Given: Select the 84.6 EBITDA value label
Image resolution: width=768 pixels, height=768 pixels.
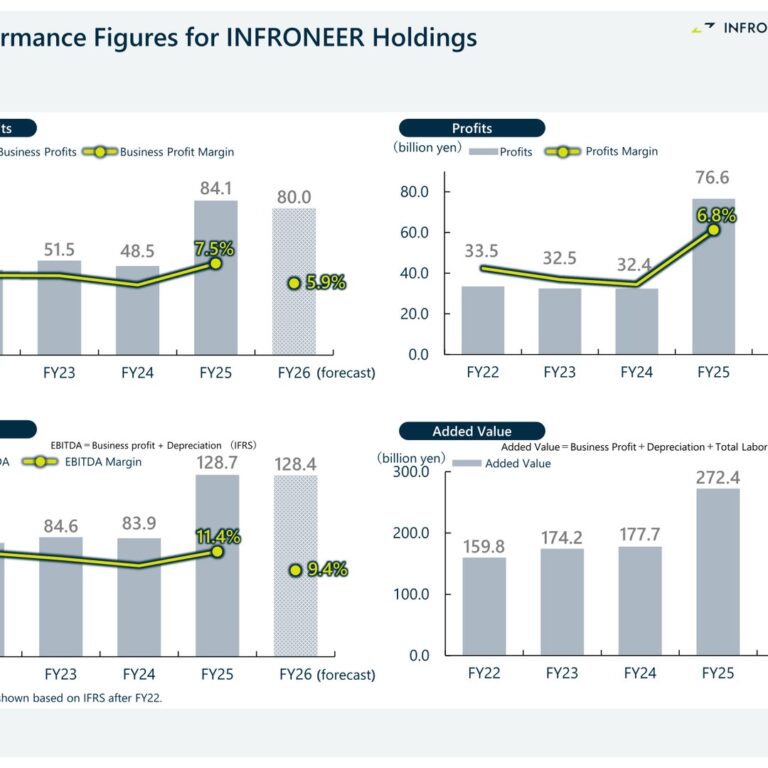Looking at the screenshot, I should 61,526.
